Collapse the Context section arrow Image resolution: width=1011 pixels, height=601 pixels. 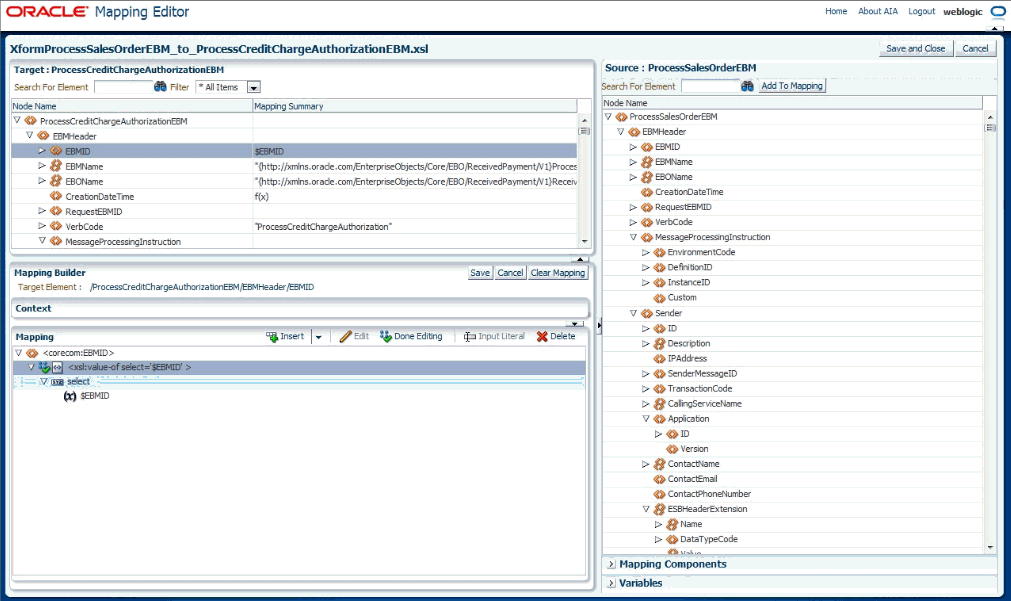coord(574,324)
